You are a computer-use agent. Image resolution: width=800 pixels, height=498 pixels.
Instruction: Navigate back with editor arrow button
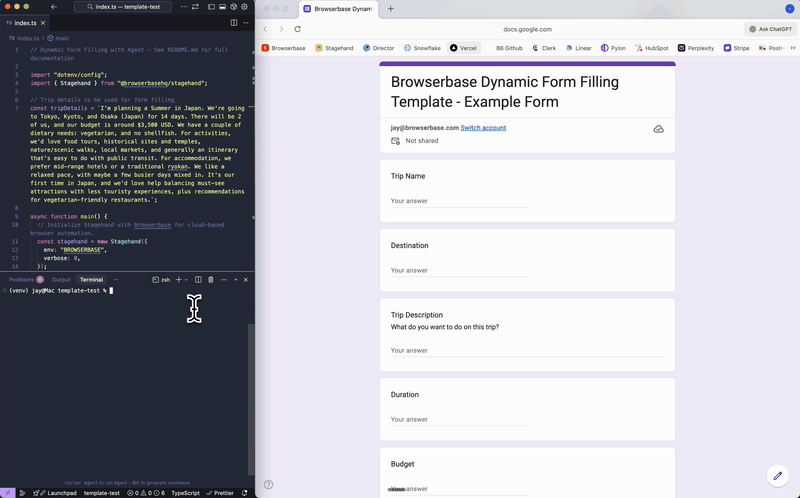click(x=54, y=7)
